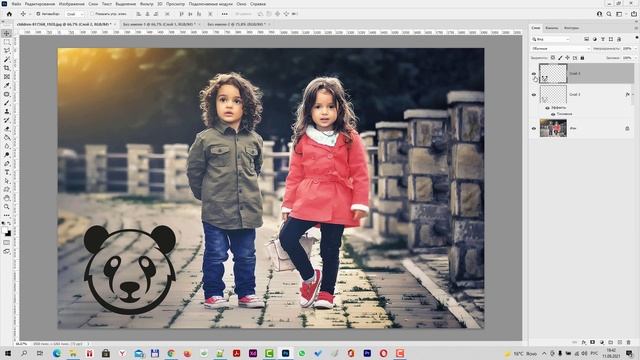Click the foreground color swatch

[x=4, y=231]
